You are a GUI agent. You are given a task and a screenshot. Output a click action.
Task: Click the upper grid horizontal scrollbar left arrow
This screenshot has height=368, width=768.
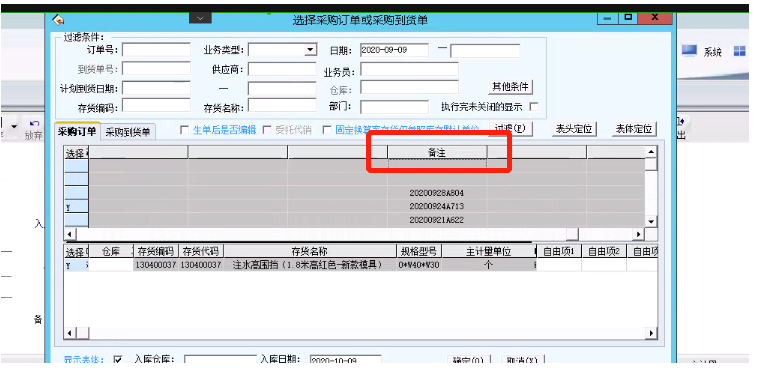[70, 234]
